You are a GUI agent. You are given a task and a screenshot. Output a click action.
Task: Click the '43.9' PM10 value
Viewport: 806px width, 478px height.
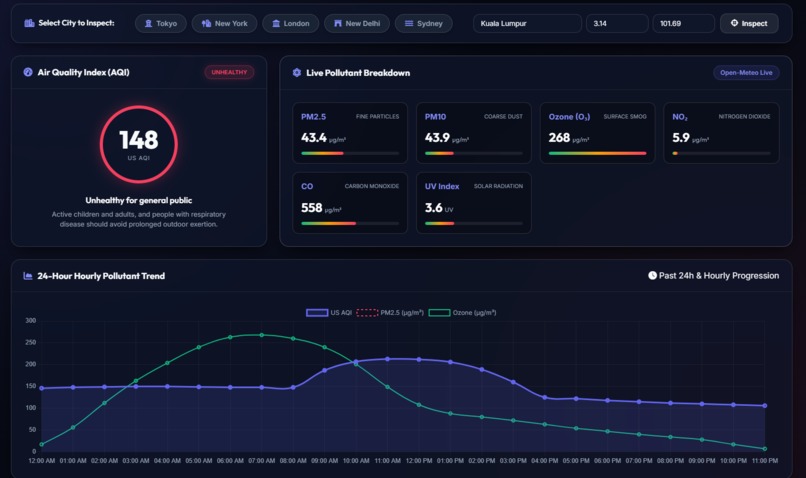click(x=437, y=138)
